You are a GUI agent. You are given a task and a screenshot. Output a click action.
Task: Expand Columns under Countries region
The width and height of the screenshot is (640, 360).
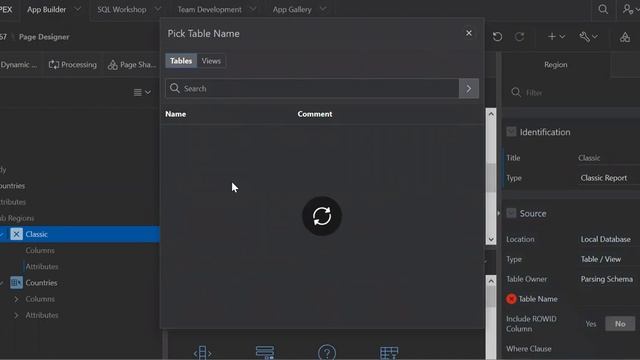16,299
